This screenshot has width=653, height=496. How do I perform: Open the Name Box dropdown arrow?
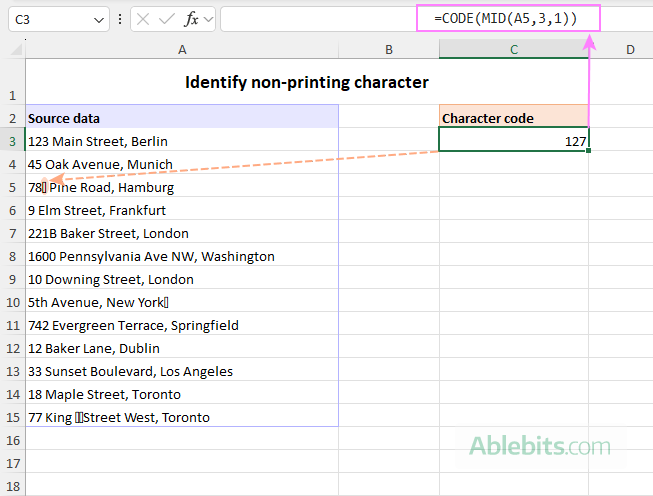[x=99, y=20]
